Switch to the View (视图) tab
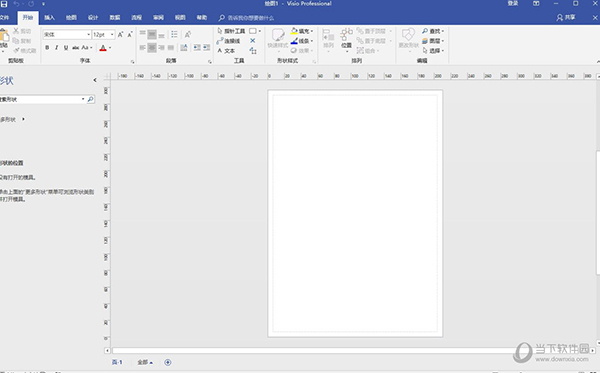This screenshot has width=600, height=373. click(180, 18)
